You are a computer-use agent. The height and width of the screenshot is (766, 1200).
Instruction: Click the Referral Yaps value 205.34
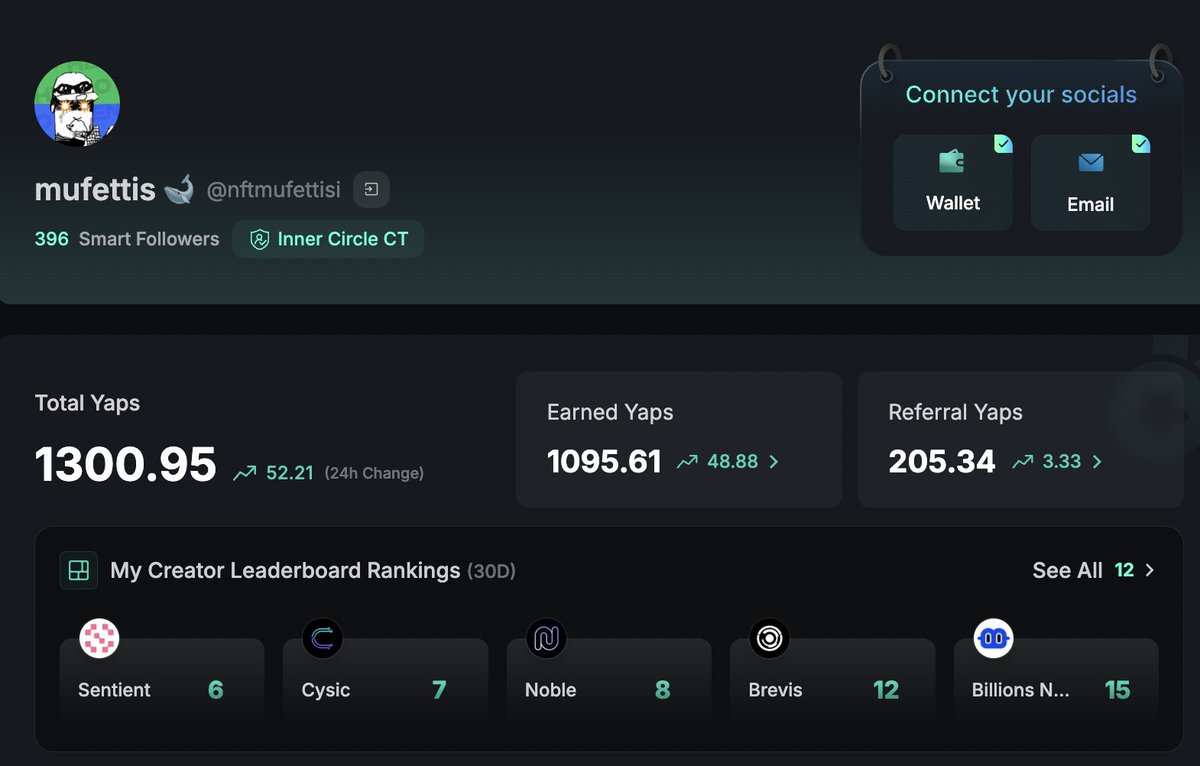pos(942,461)
